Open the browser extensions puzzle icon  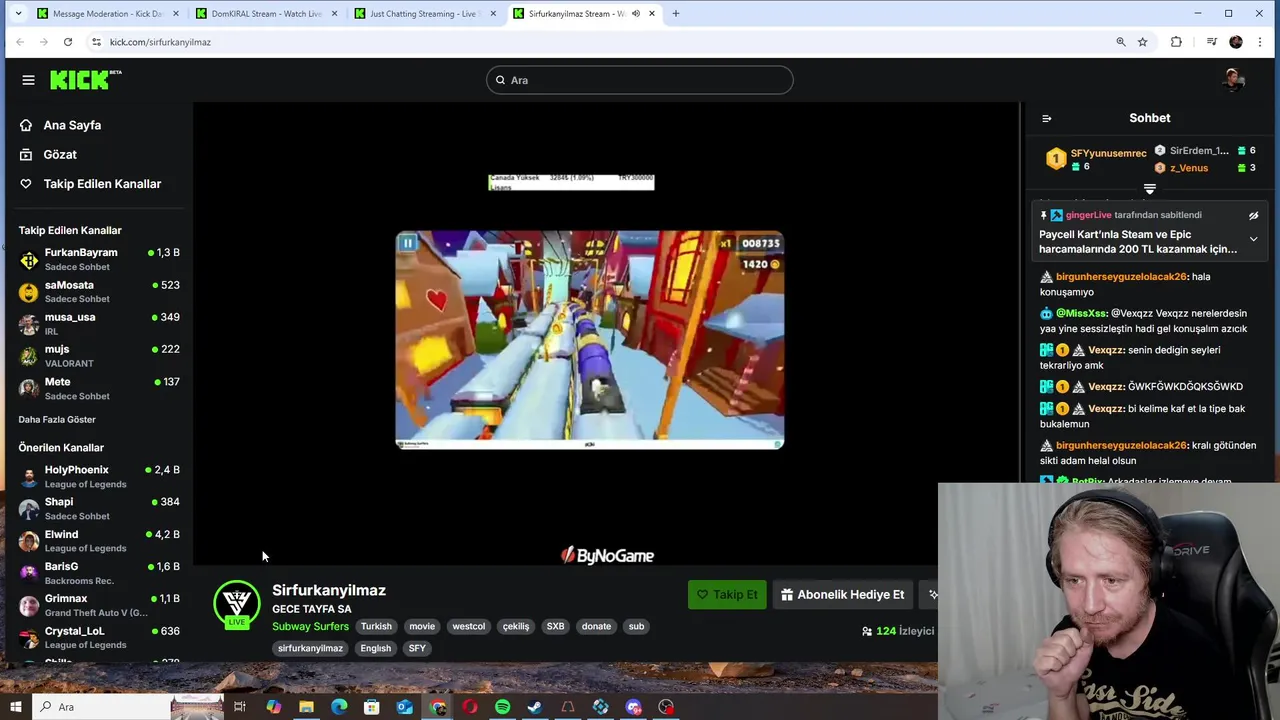[x=1176, y=42]
